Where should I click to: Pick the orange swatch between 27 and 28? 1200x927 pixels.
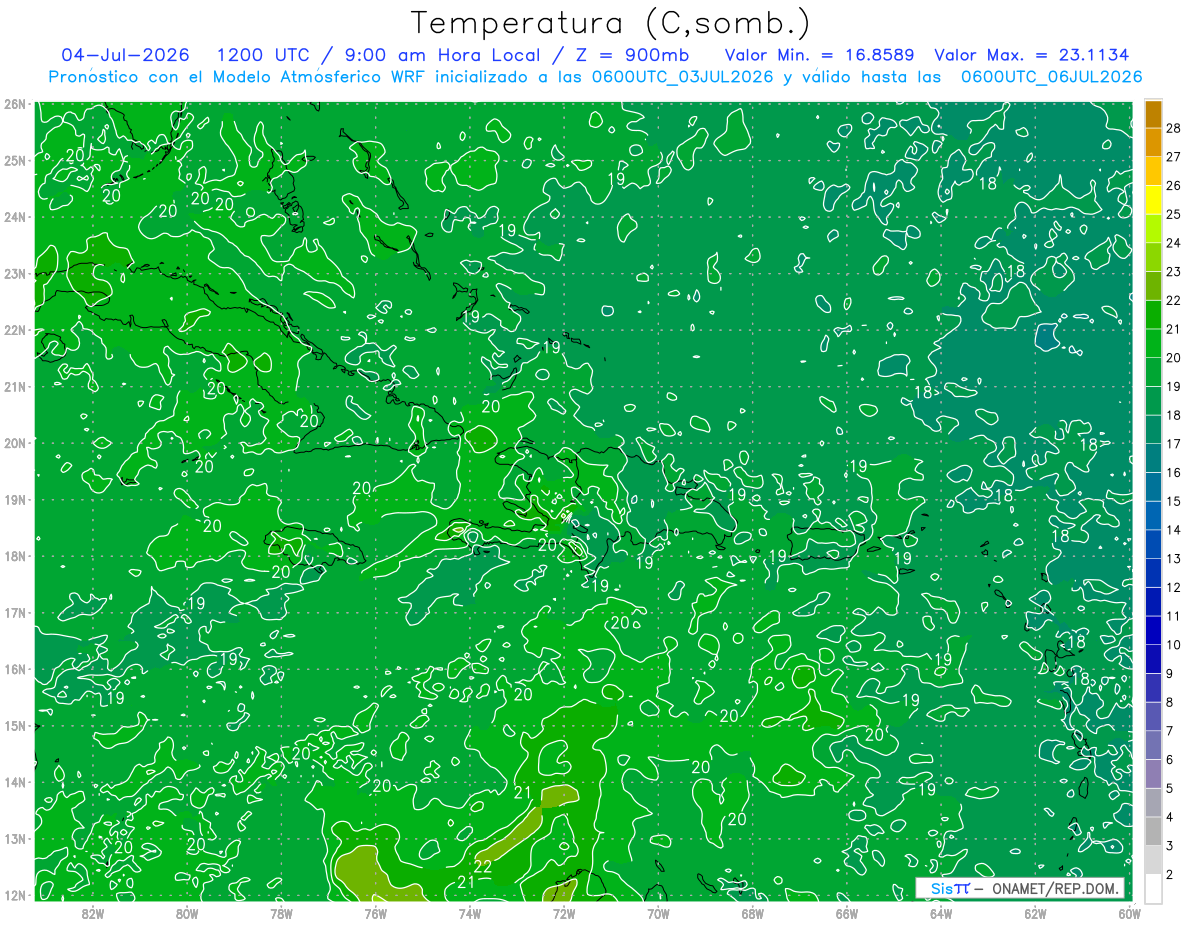[x=1153, y=143]
